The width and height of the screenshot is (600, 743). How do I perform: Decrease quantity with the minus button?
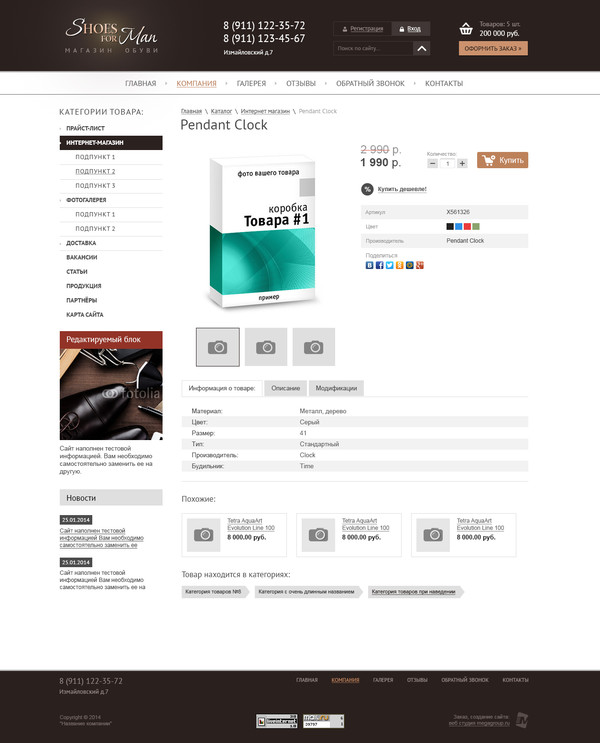(432, 163)
